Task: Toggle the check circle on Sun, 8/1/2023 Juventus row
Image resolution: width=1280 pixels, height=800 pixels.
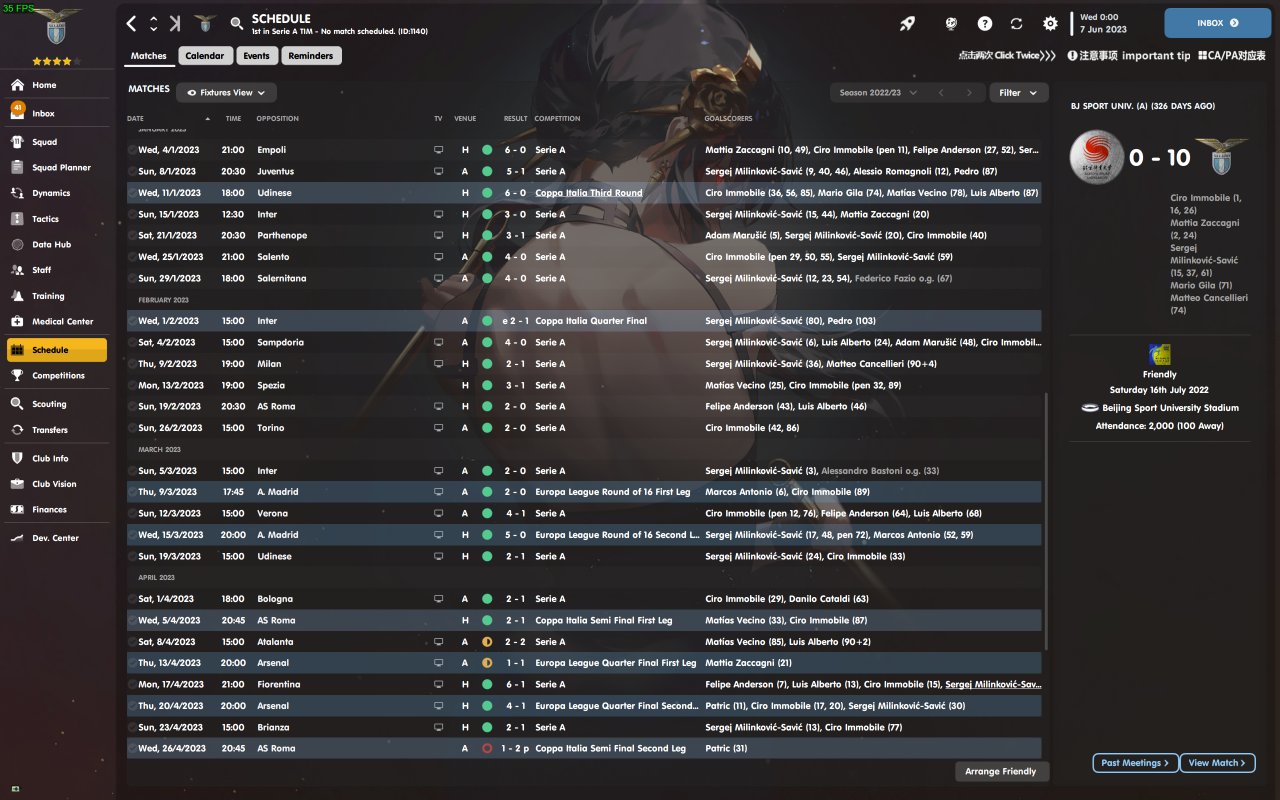Action: 132,171
